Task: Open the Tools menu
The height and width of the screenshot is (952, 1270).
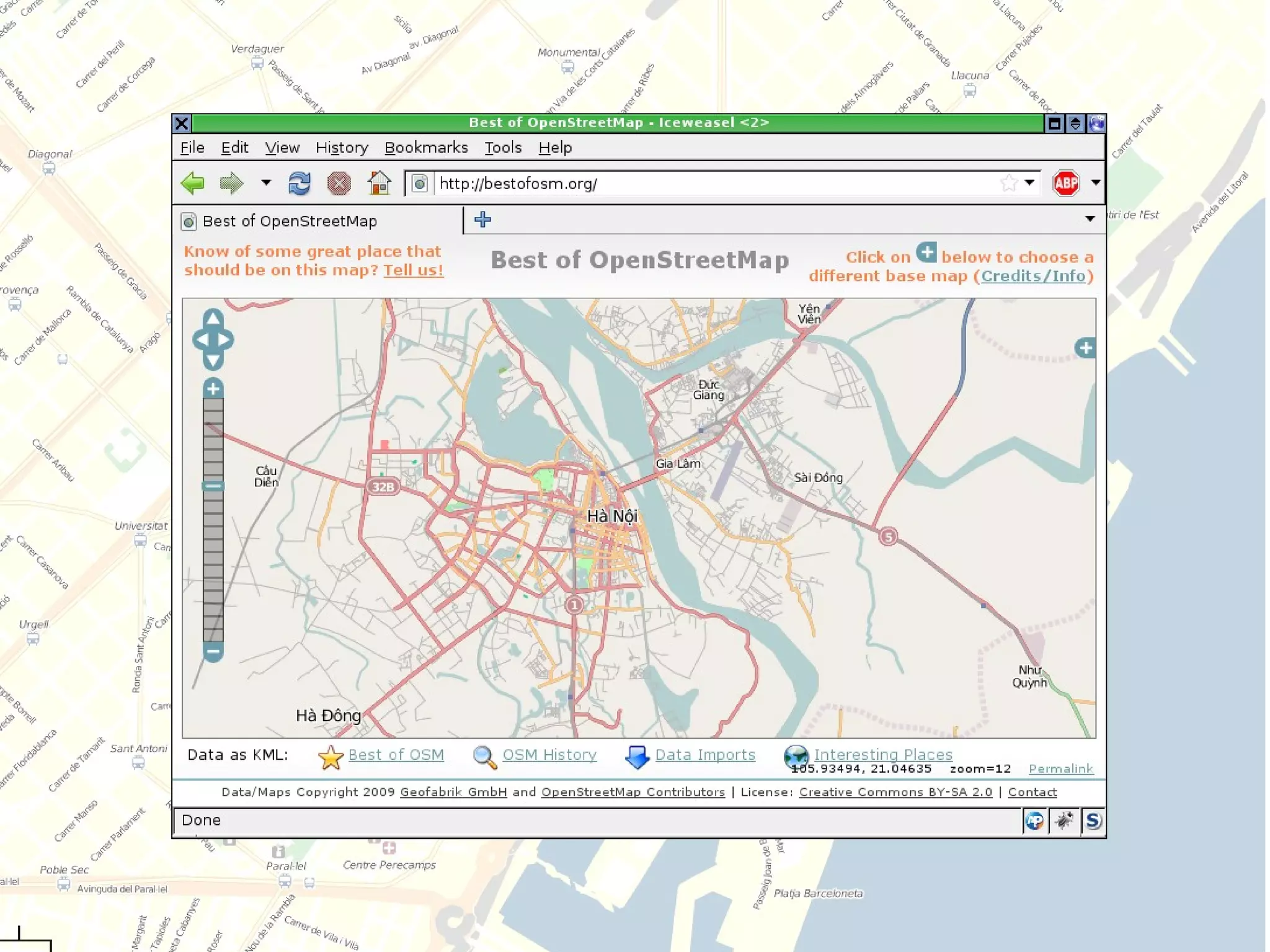Action: tap(502, 148)
